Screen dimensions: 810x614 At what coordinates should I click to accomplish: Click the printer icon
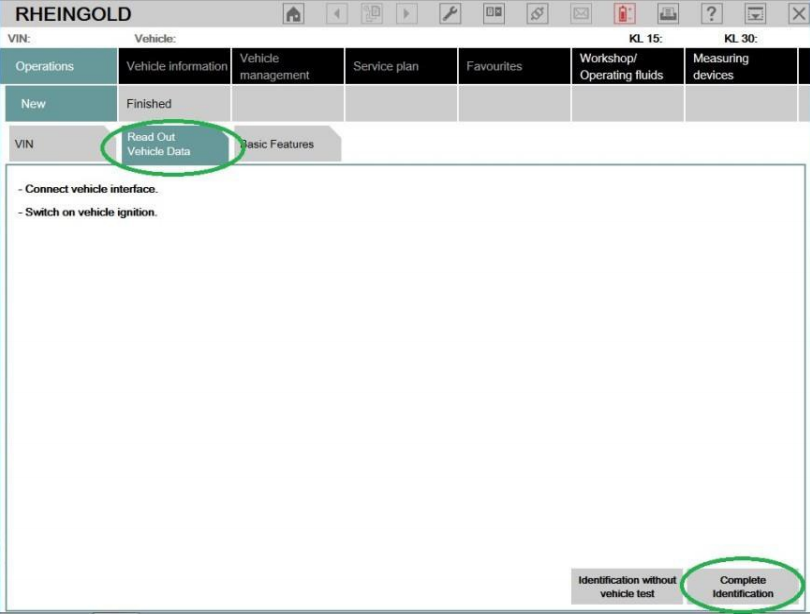tap(667, 13)
